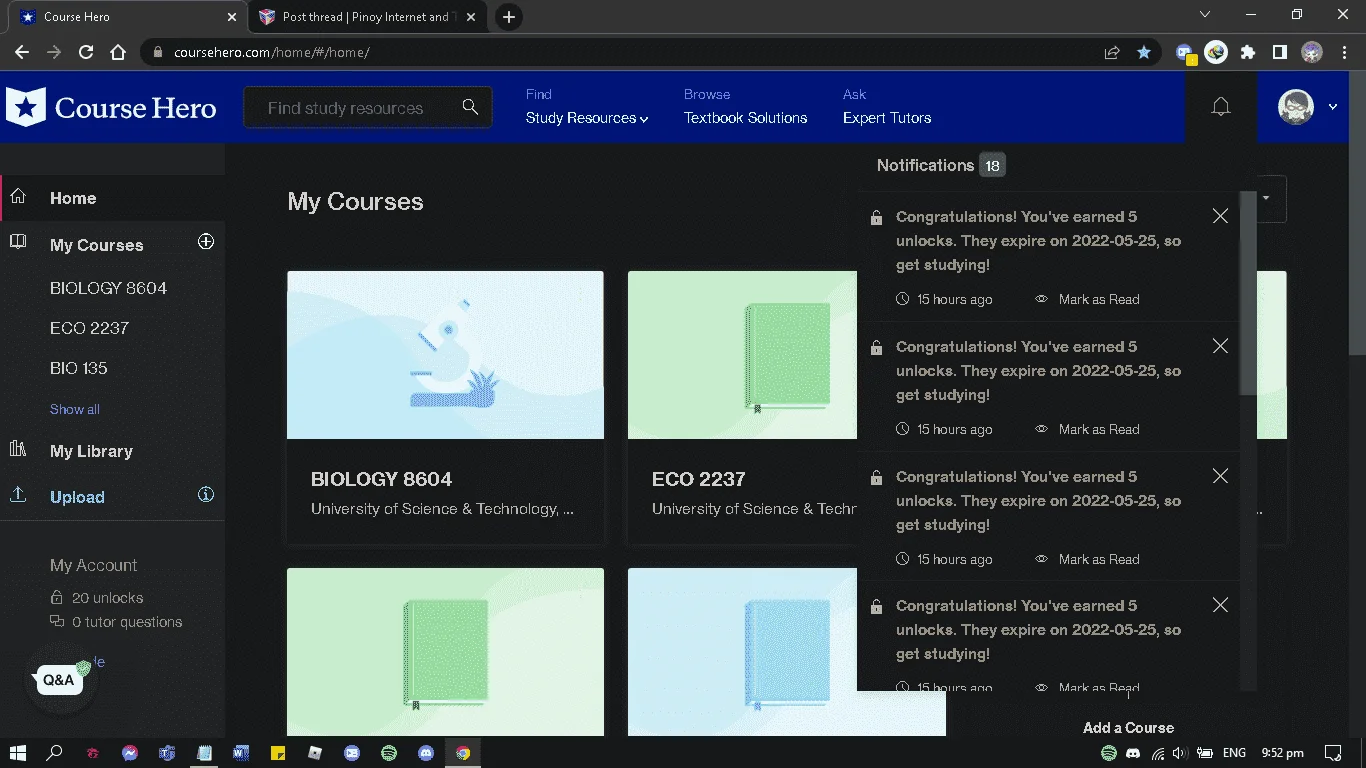Open the BIOLOGY 8604 course card thumbnail

[x=445, y=355]
